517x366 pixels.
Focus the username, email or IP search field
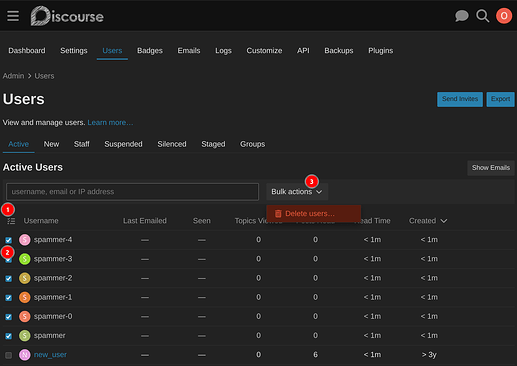pyautogui.click(x=132, y=192)
